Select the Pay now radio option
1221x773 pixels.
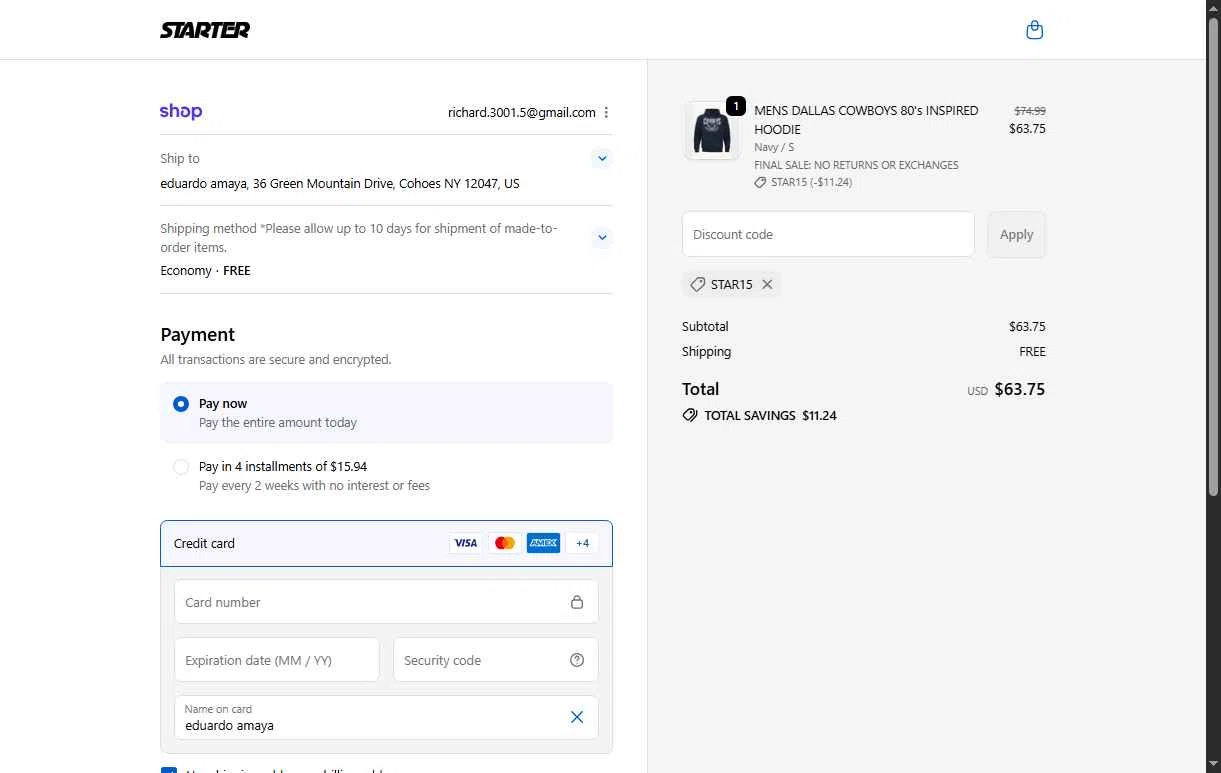coord(181,404)
